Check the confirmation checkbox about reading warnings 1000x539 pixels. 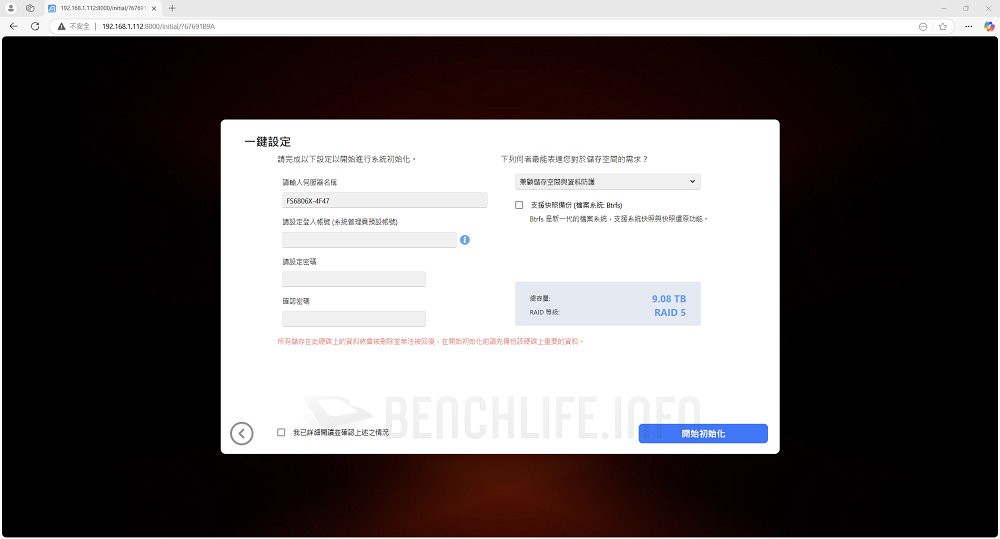(281, 433)
